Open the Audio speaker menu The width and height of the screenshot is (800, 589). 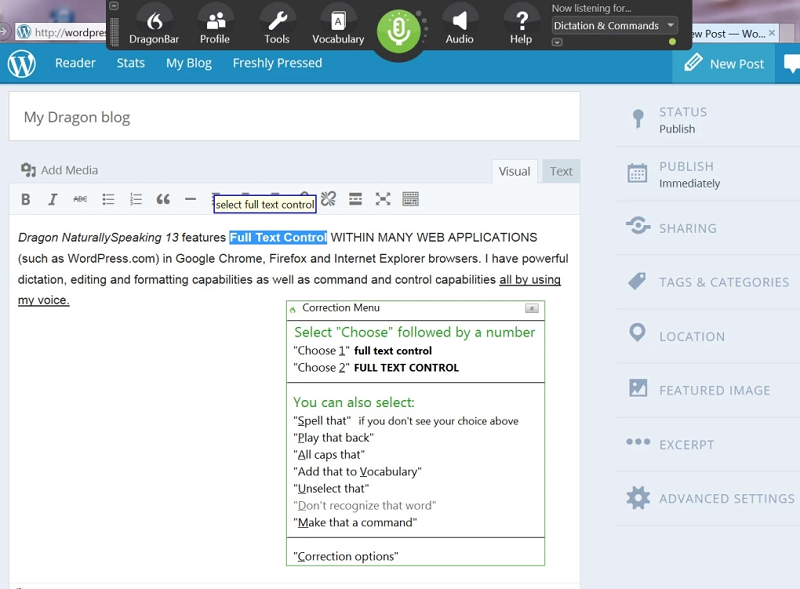tap(460, 26)
